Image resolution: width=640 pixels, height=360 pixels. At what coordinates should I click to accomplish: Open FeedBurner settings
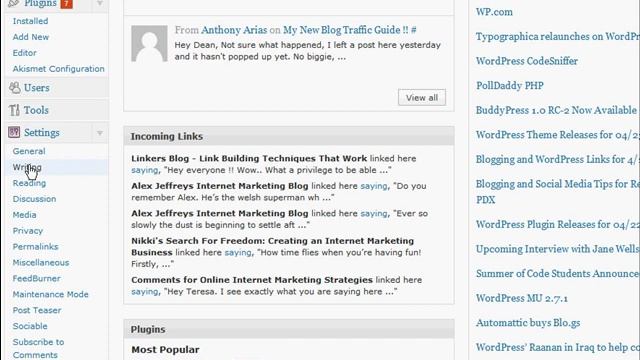click(36, 278)
